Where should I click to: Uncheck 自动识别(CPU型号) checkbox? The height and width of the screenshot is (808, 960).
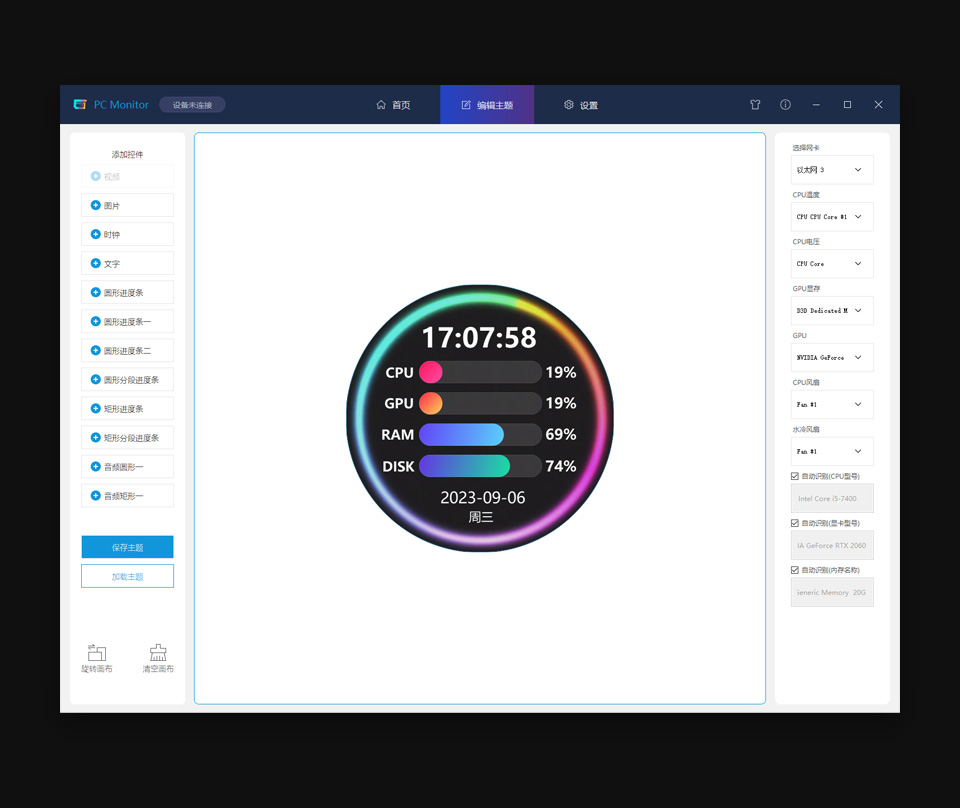[x=795, y=476]
